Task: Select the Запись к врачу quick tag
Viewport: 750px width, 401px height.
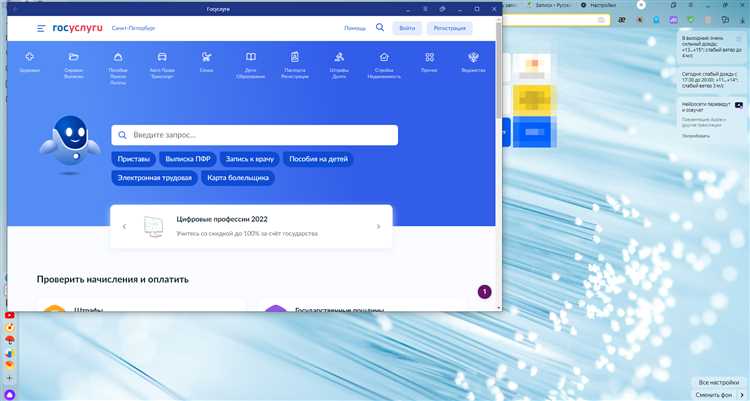Action: [250, 159]
